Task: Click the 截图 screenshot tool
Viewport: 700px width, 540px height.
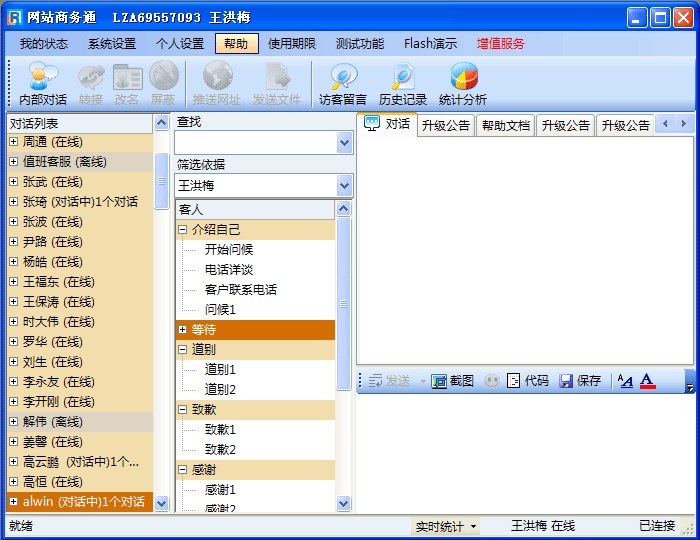Action: coord(453,381)
